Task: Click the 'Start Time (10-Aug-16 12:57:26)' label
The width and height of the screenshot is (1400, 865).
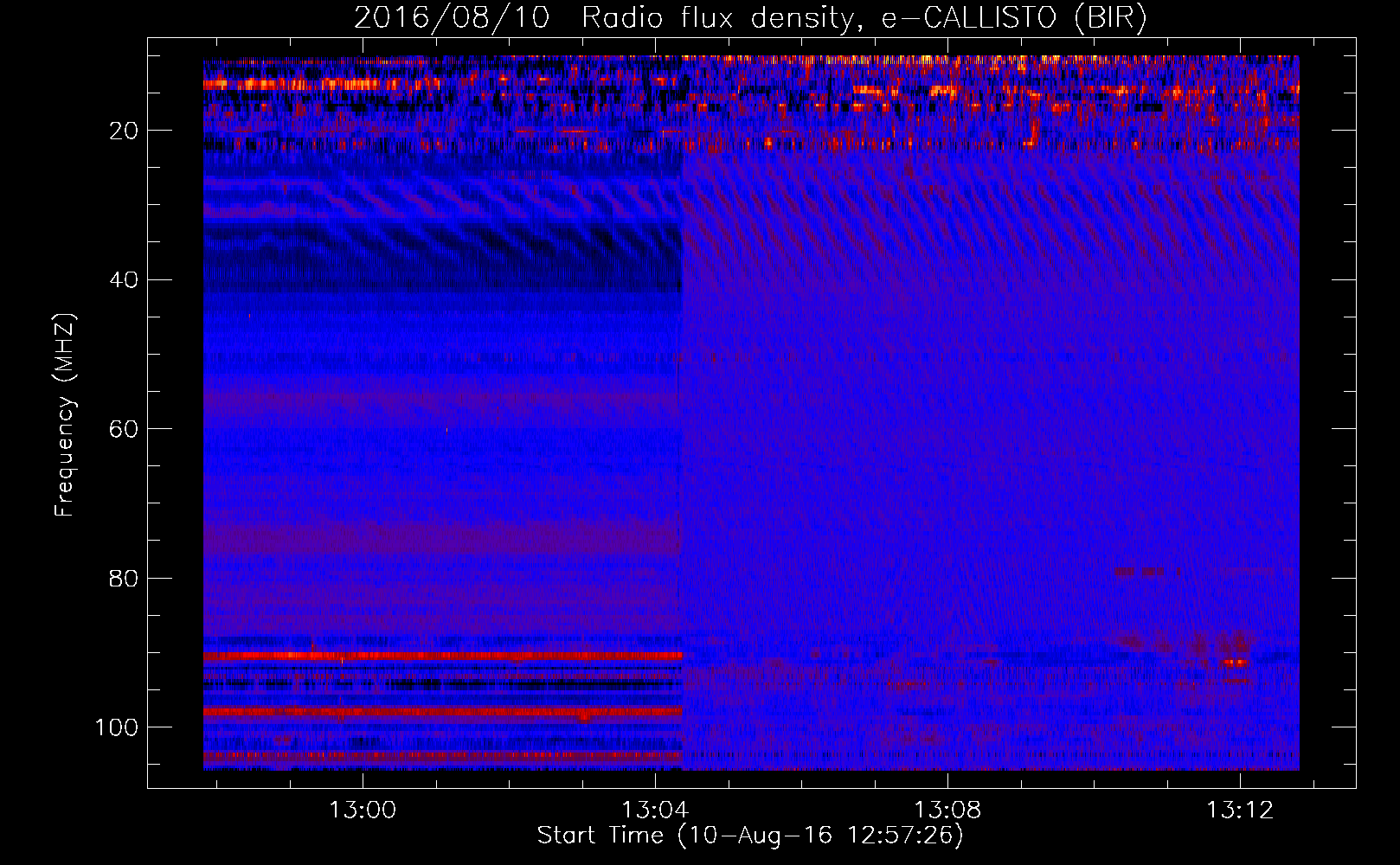Action: (750, 836)
